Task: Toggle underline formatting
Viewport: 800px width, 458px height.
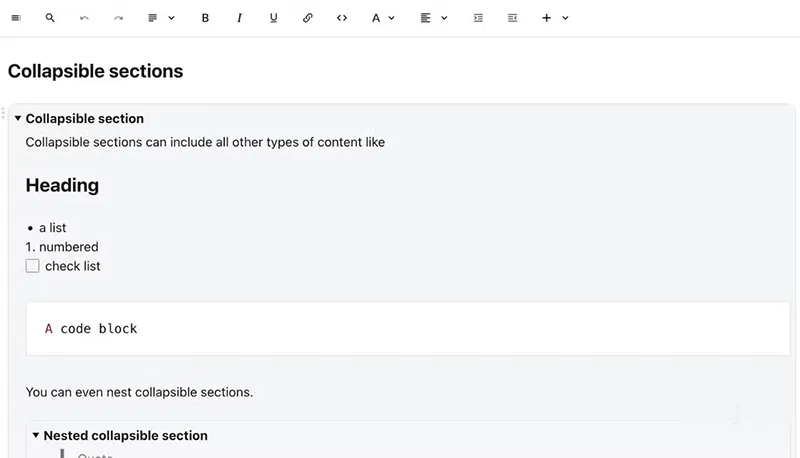Action: click(273, 18)
